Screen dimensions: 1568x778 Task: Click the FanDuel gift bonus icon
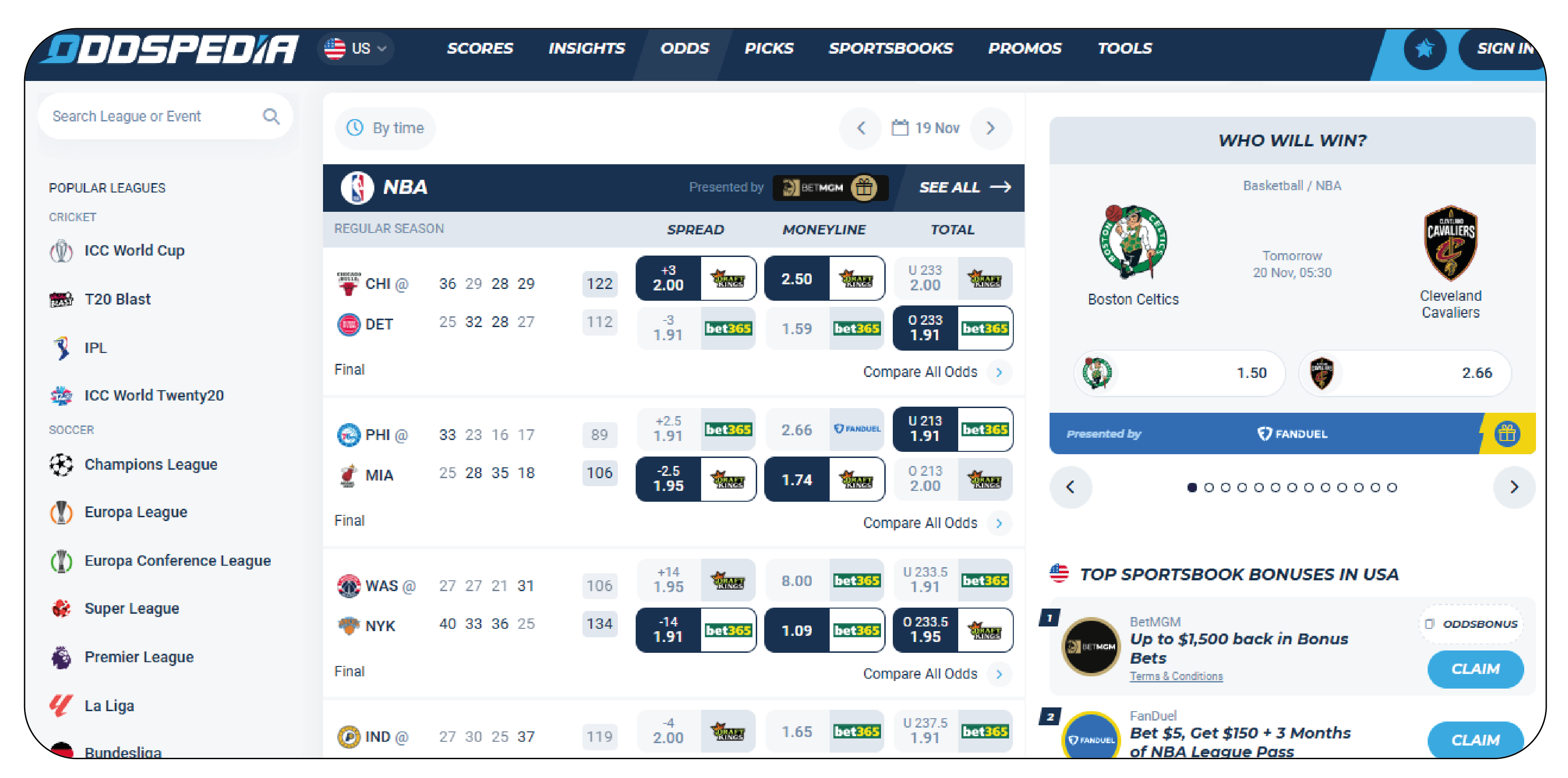point(1507,433)
